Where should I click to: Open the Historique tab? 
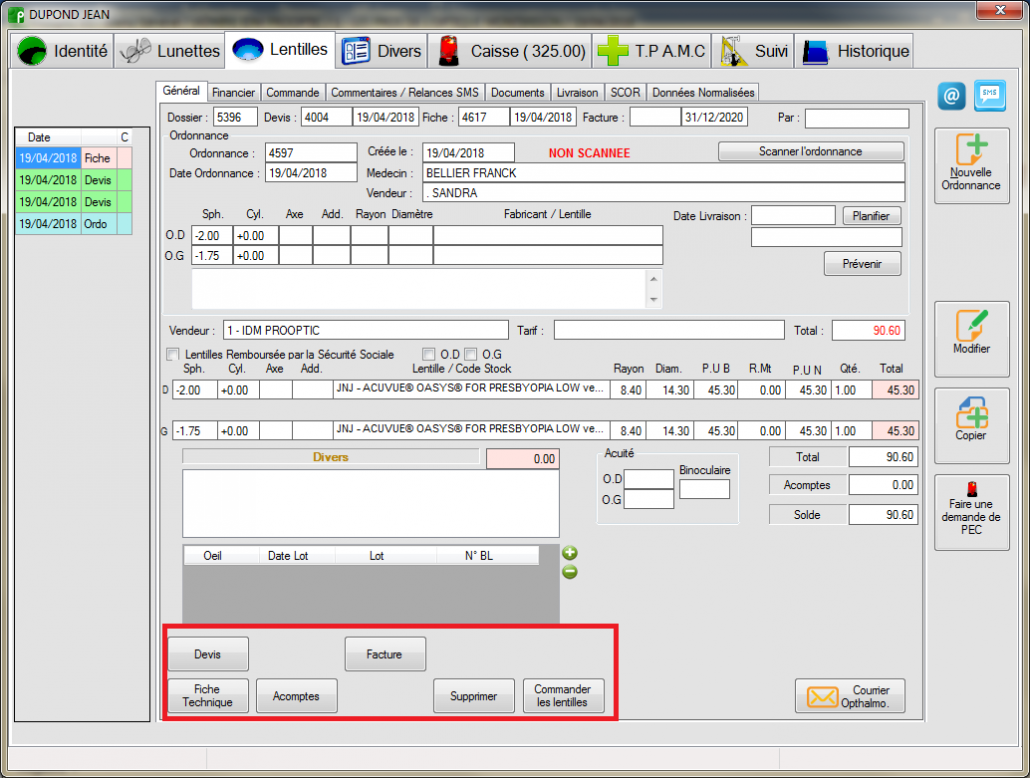click(x=855, y=51)
